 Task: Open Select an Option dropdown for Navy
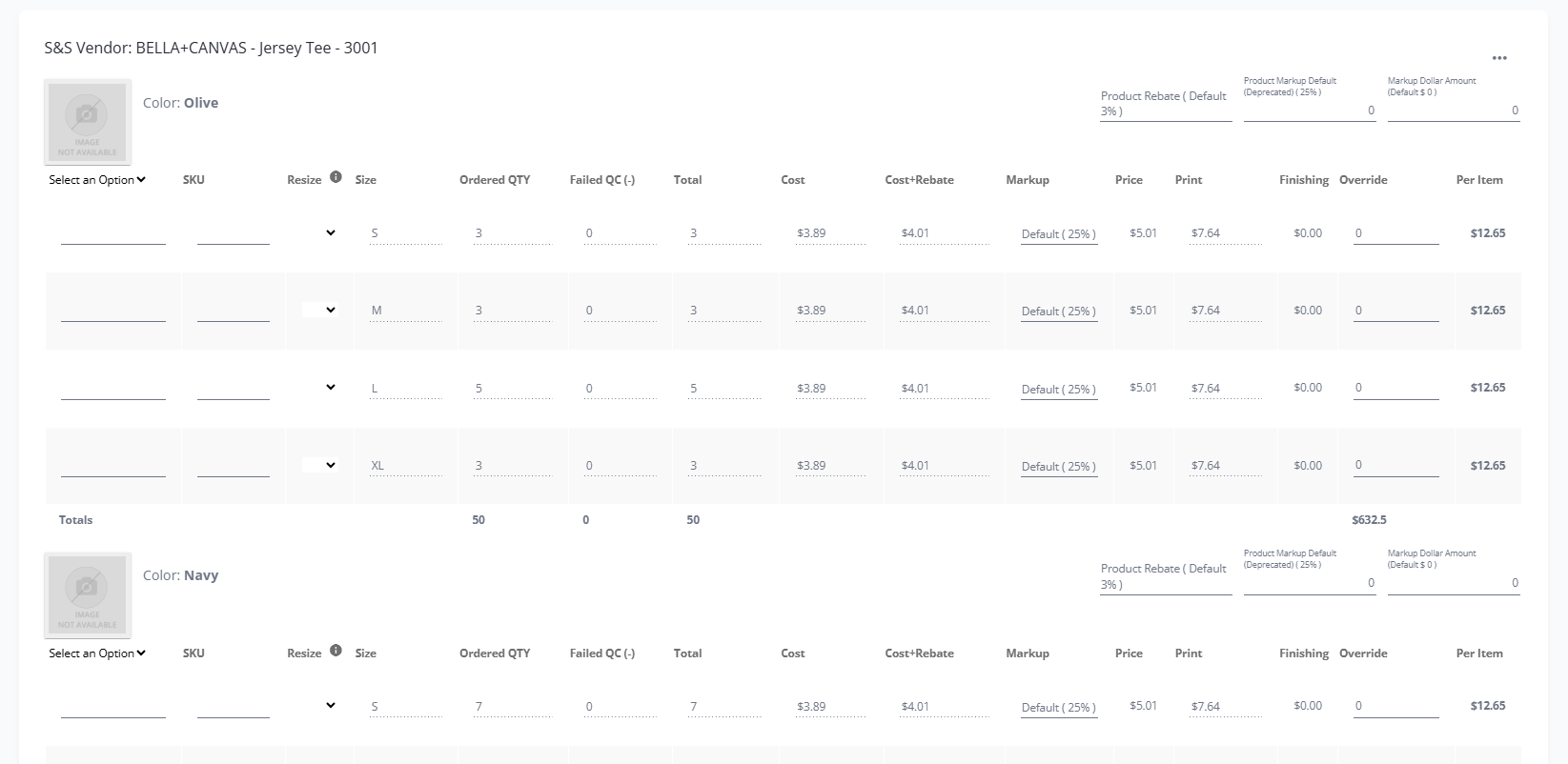tap(96, 653)
